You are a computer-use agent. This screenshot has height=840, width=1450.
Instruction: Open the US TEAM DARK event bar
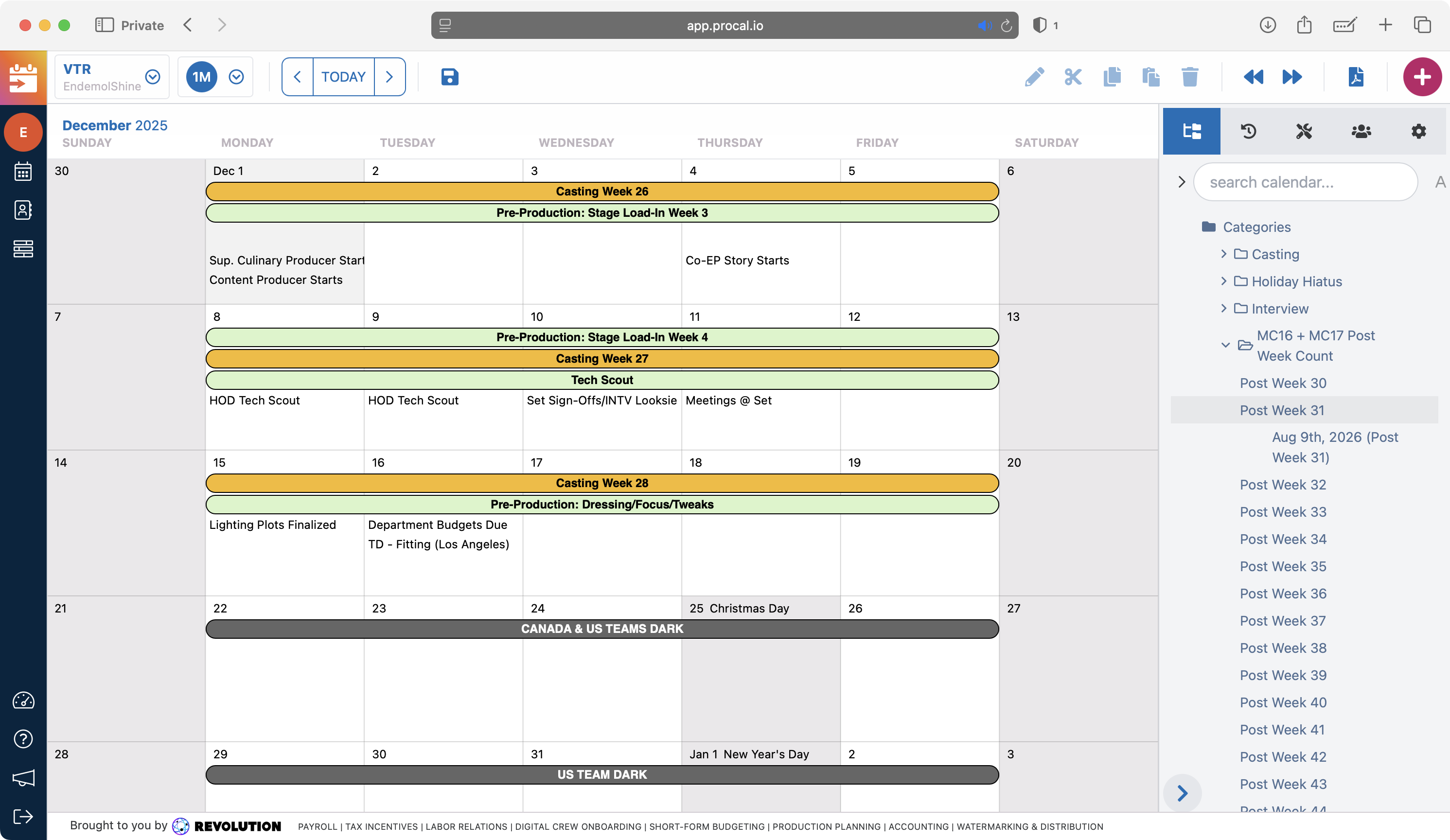(x=602, y=774)
